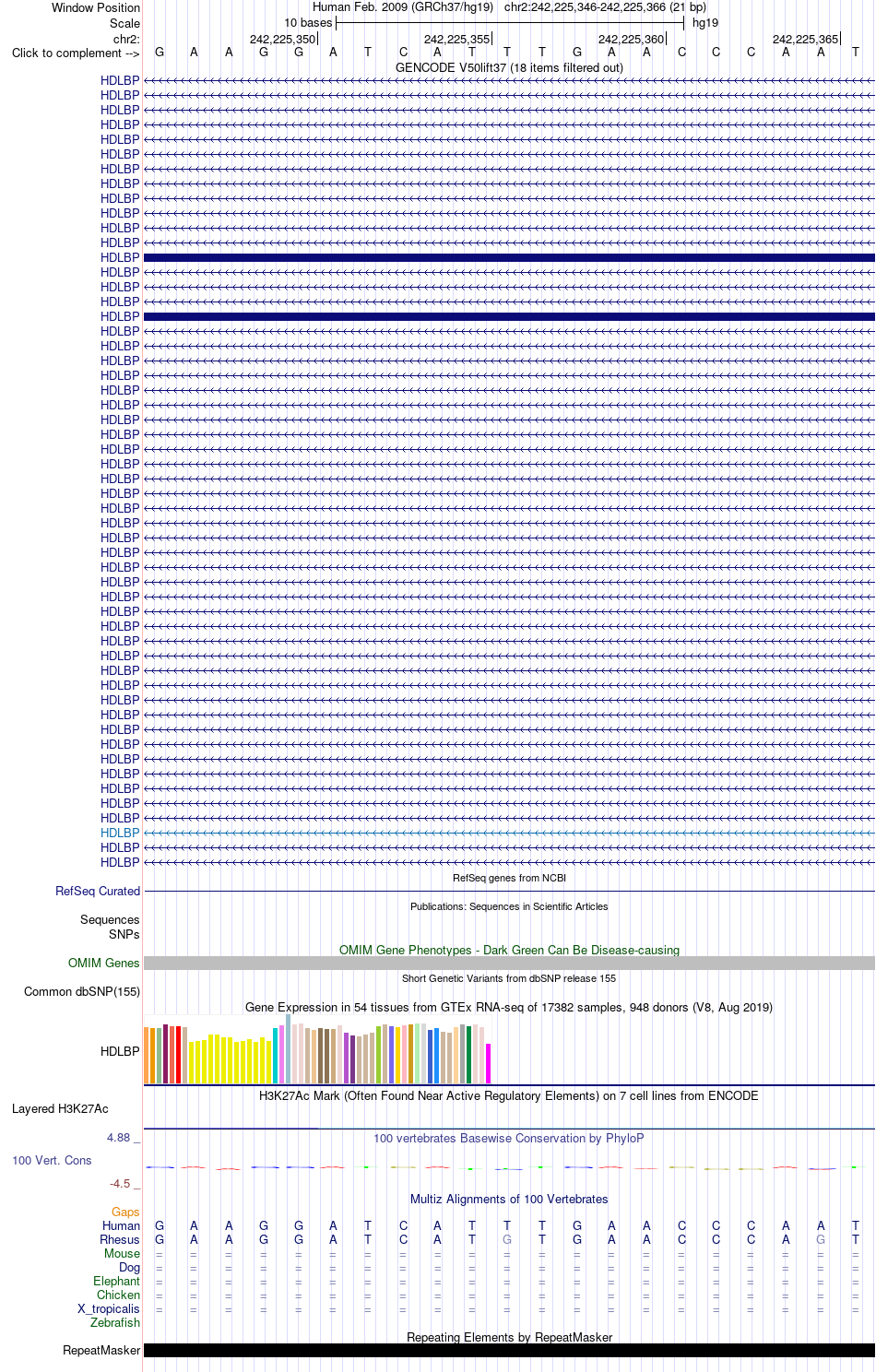
Task: Click the chr2: ruler label
Action: [x=126, y=40]
